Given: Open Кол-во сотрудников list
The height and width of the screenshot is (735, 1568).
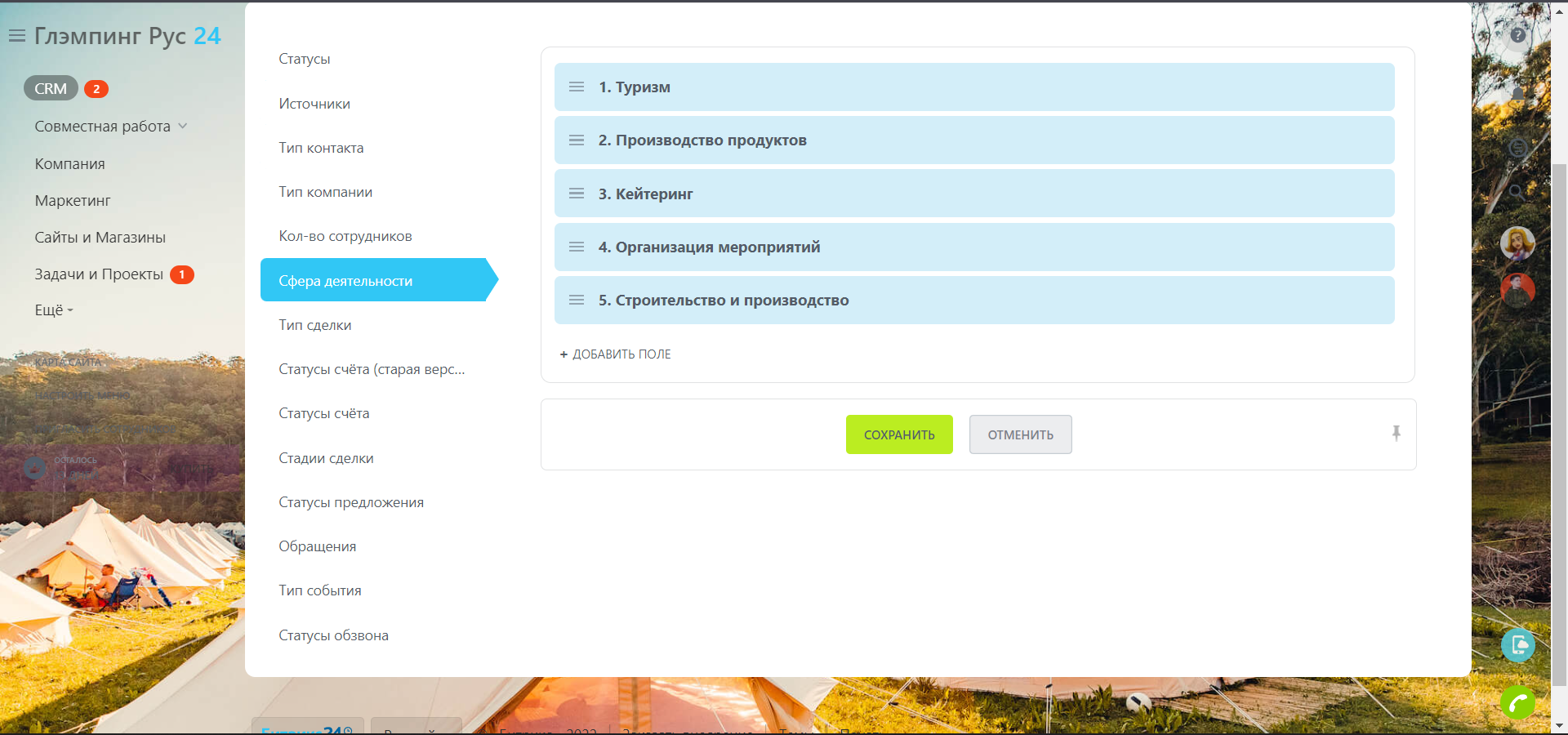Looking at the screenshot, I should point(345,236).
